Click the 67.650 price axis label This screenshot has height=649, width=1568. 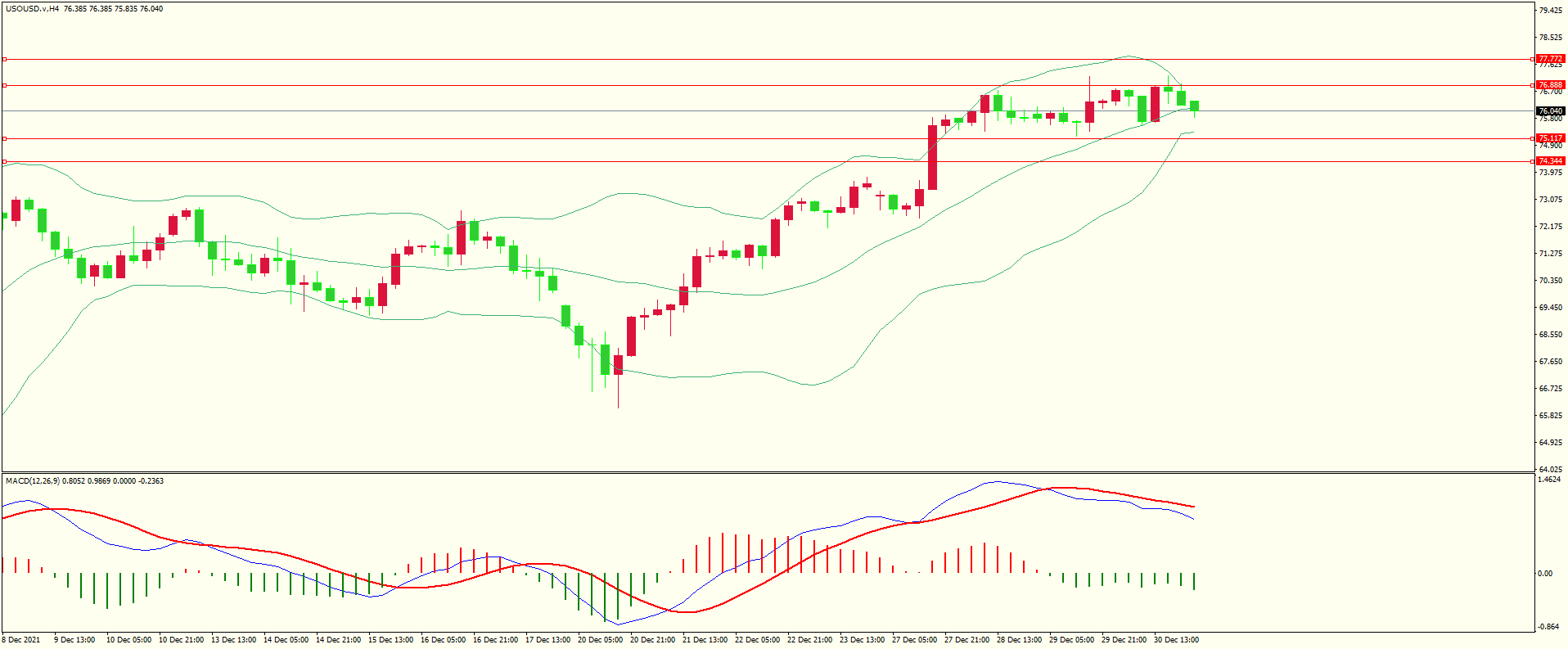pos(1550,362)
